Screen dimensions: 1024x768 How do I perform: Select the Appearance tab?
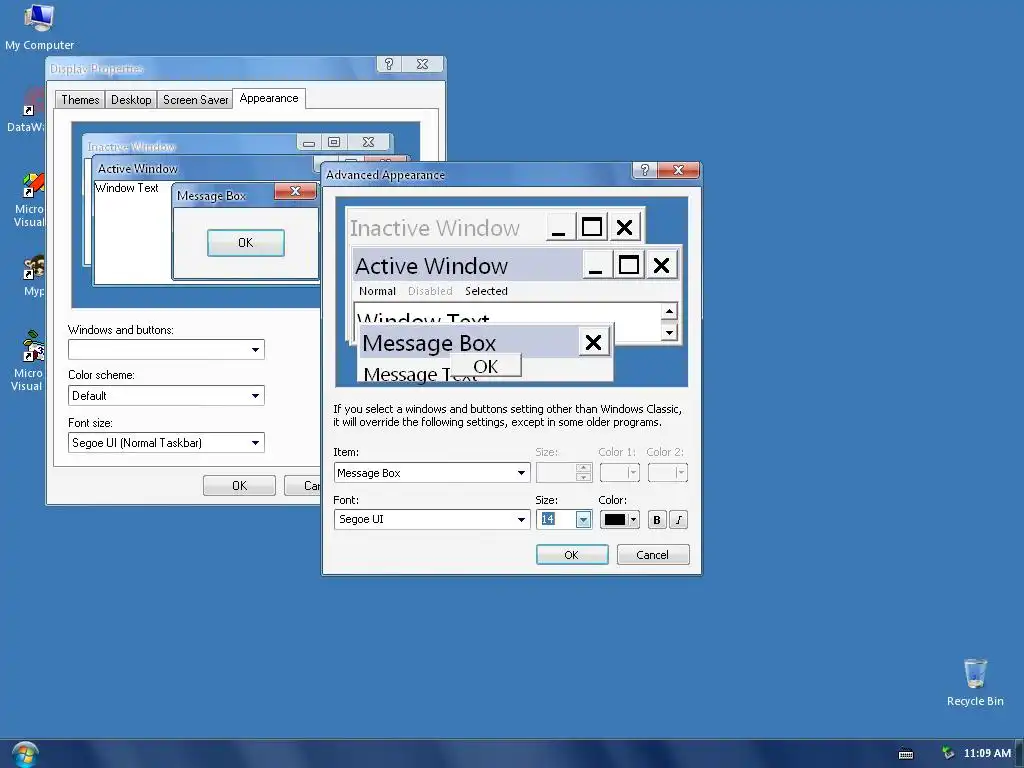click(x=268, y=98)
